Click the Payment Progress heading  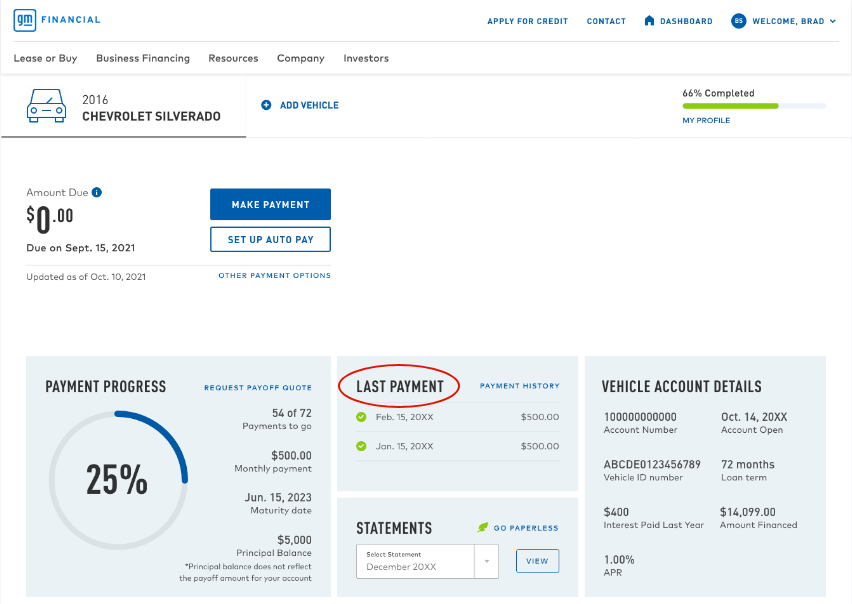[105, 386]
